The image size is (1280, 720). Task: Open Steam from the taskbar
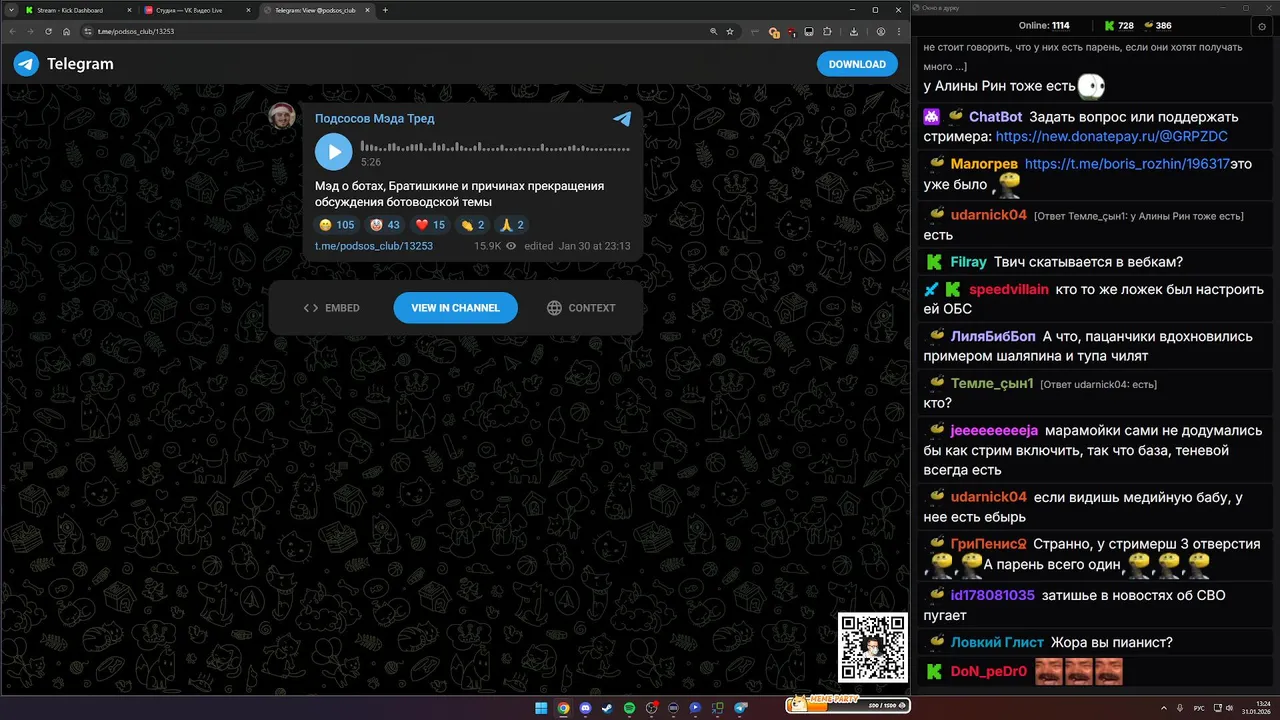coord(607,708)
